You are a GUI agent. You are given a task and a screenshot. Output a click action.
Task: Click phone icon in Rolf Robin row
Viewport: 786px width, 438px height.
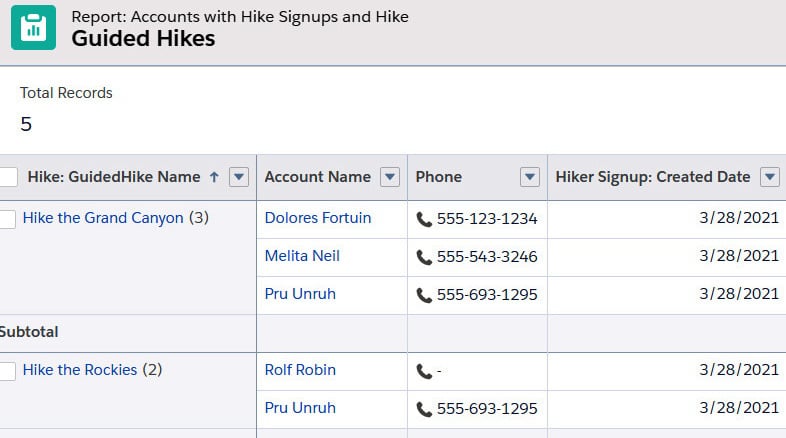[x=424, y=371]
